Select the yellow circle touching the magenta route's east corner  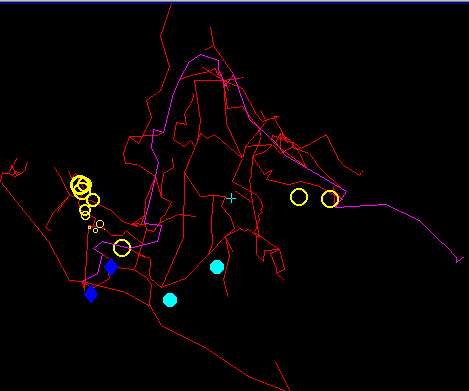(330, 199)
